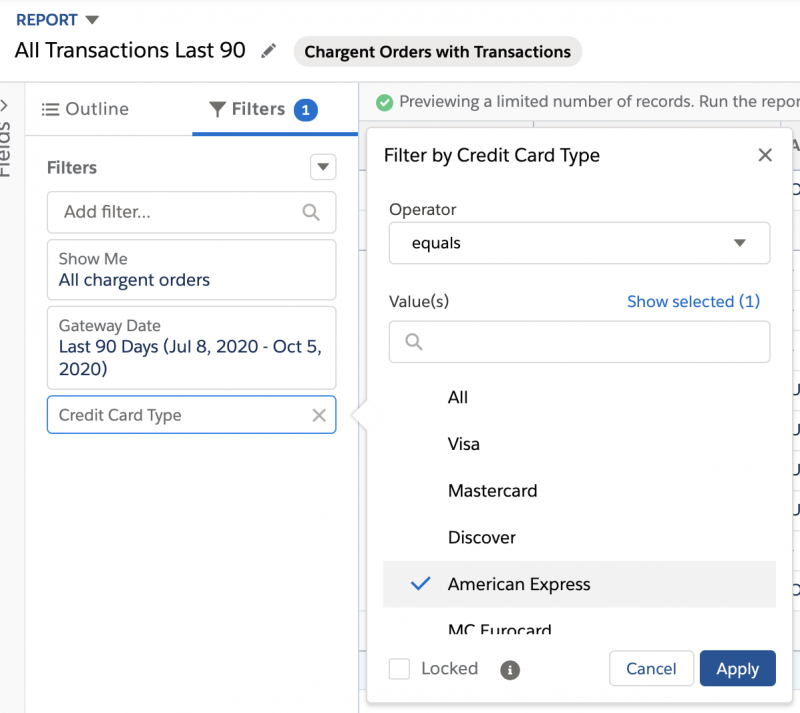Switch to the Outline tab

[96, 109]
